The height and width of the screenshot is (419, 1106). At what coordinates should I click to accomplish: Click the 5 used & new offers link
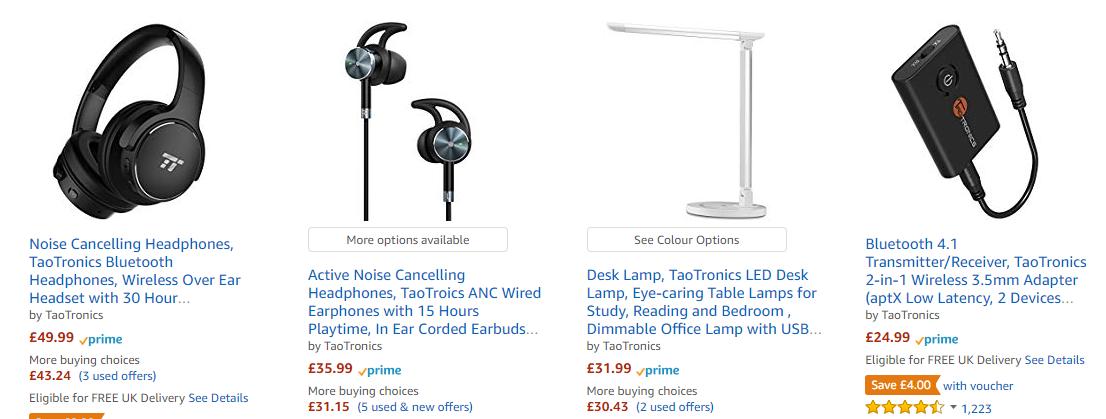pyautogui.click(x=414, y=407)
